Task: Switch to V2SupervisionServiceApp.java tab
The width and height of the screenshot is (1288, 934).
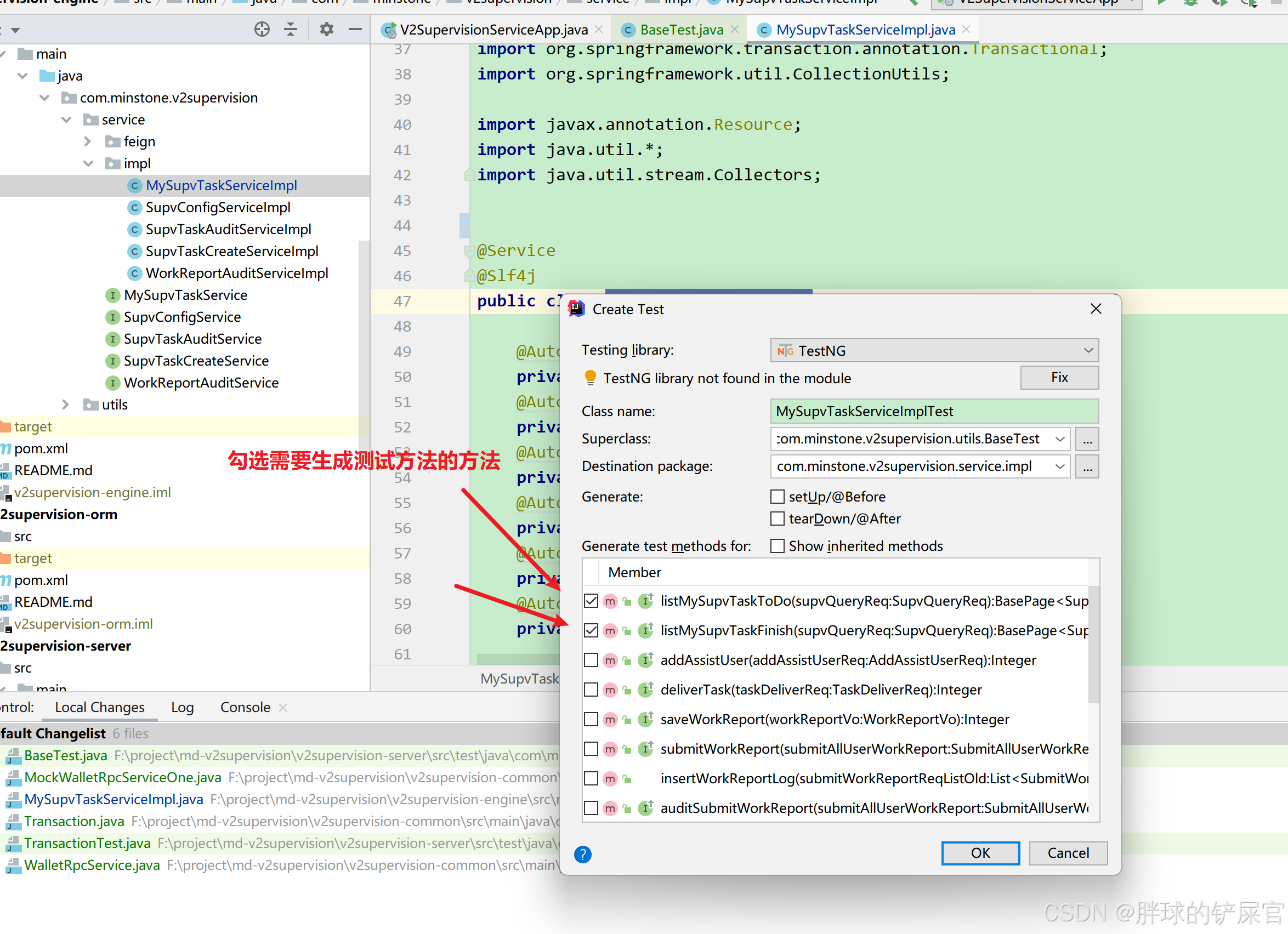Action: click(493, 30)
